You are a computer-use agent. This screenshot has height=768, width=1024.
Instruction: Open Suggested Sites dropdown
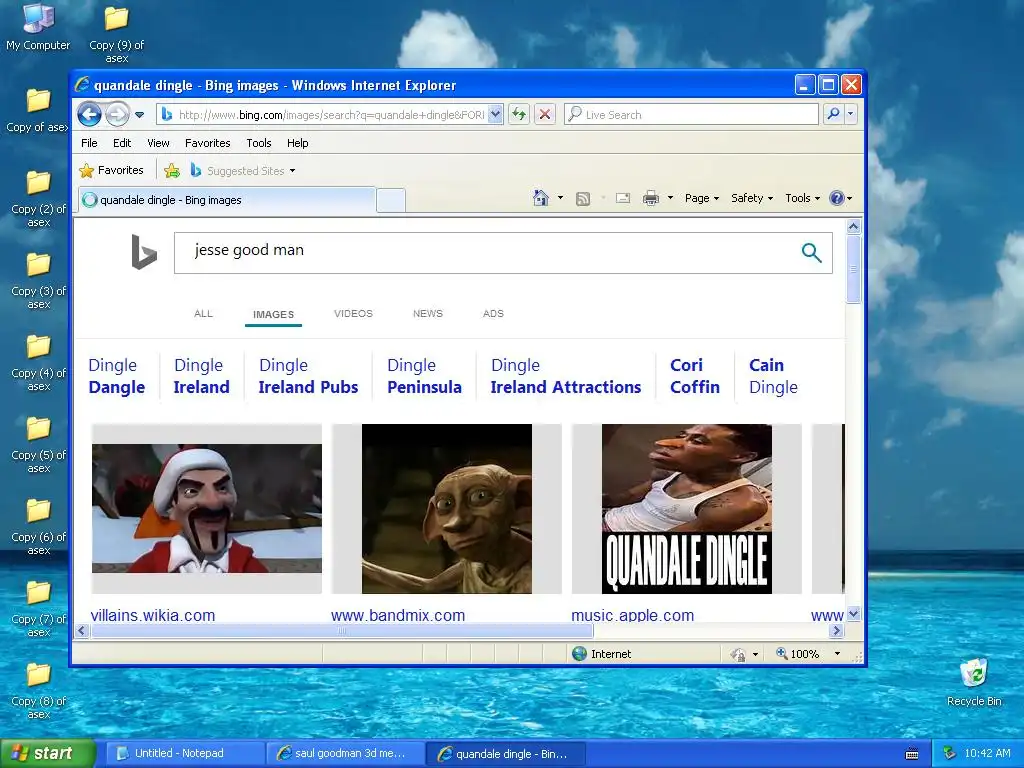[242, 170]
